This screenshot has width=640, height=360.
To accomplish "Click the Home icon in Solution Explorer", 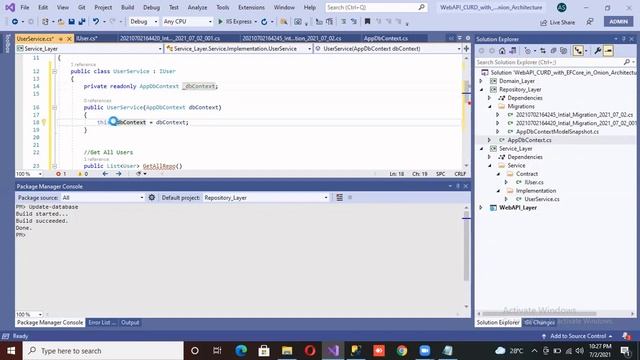I will (502, 51).
